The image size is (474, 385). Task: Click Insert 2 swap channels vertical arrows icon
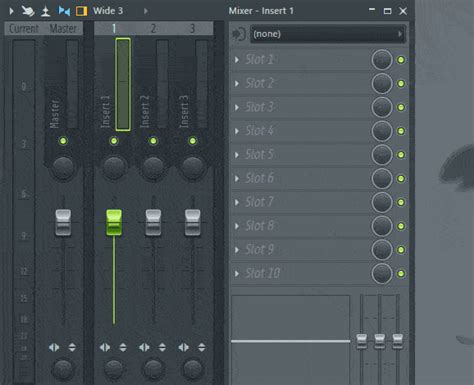(x=162, y=348)
